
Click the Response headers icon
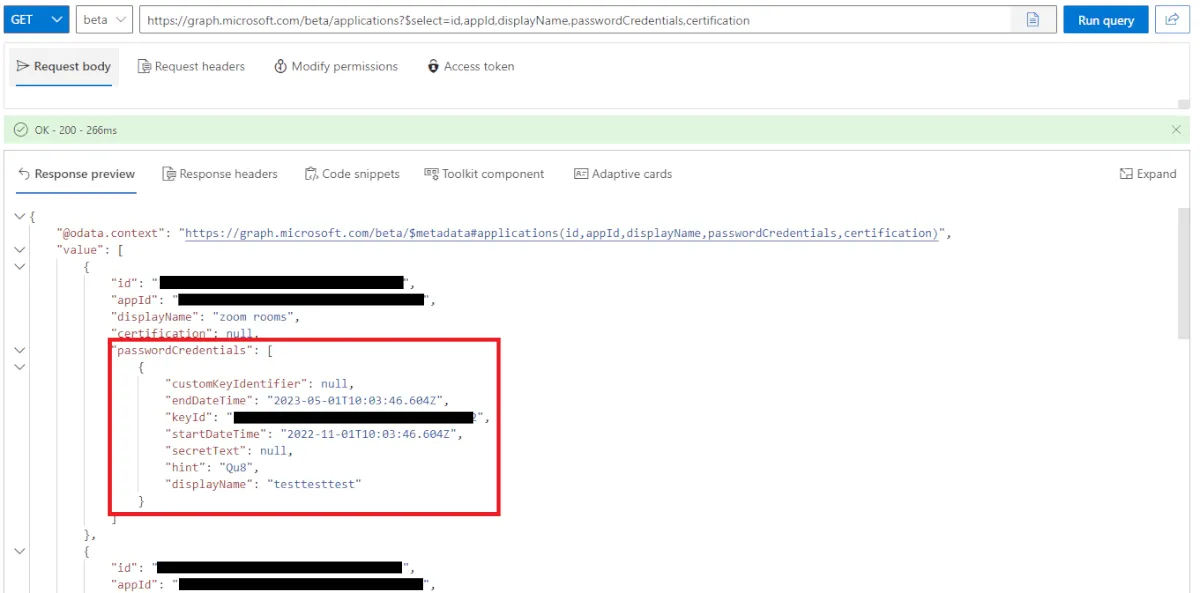coord(169,174)
